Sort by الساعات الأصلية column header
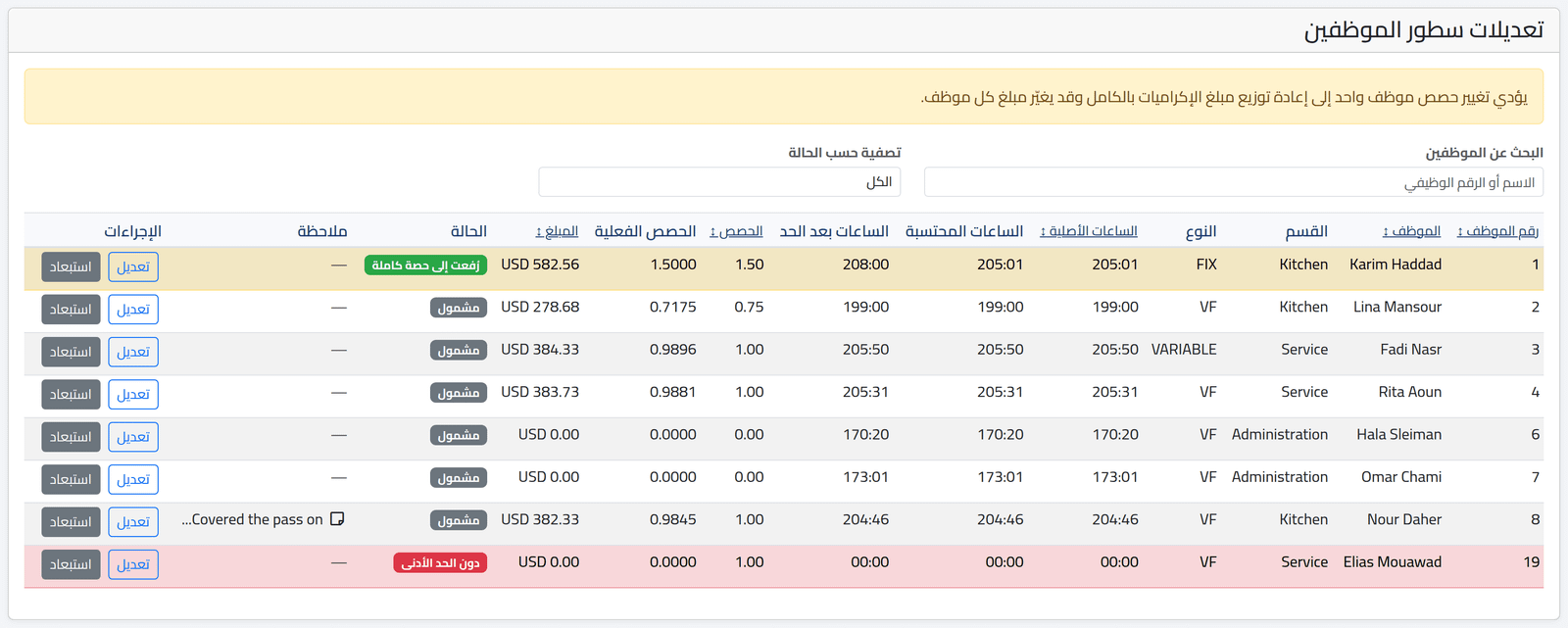1568x628 pixels. coord(1089,231)
